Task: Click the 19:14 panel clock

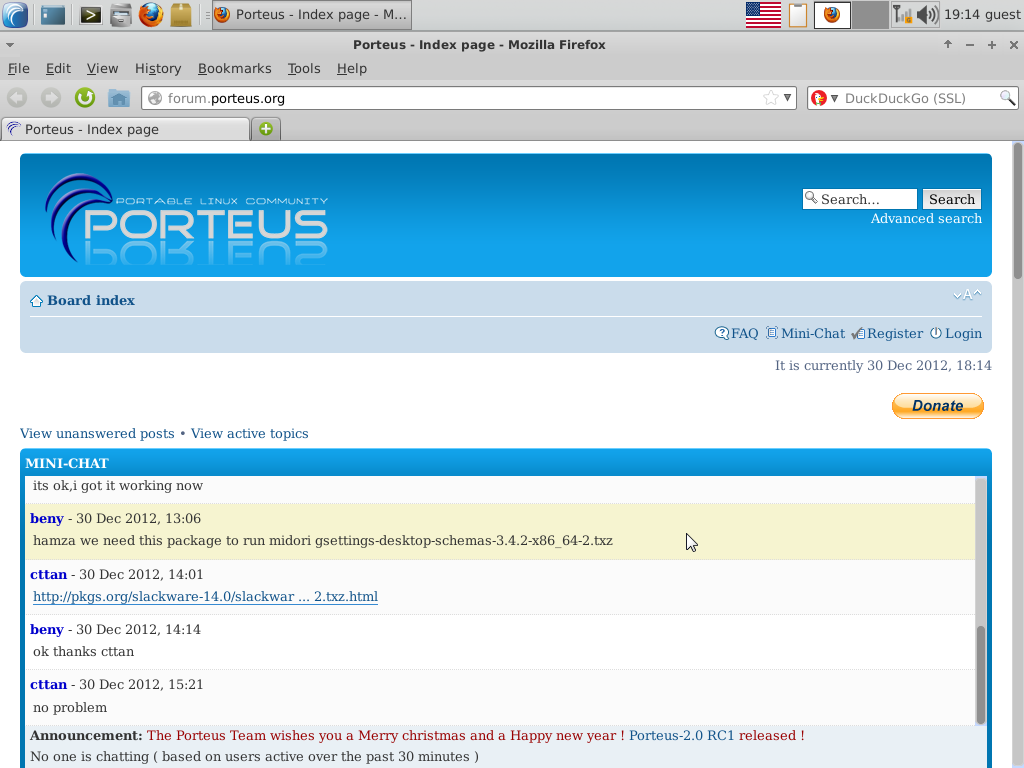Action: pyautogui.click(x=961, y=14)
